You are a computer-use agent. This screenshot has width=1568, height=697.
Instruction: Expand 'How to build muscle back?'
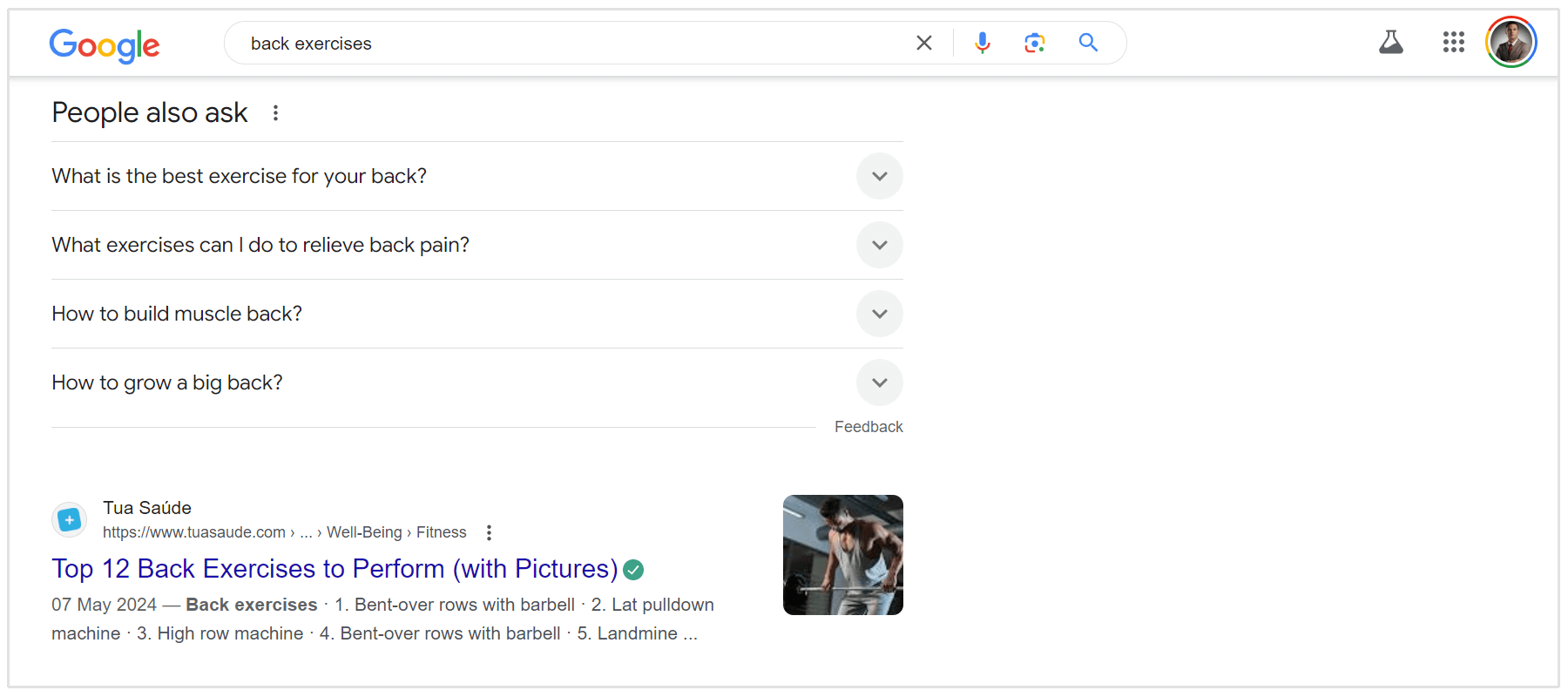(x=879, y=314)
